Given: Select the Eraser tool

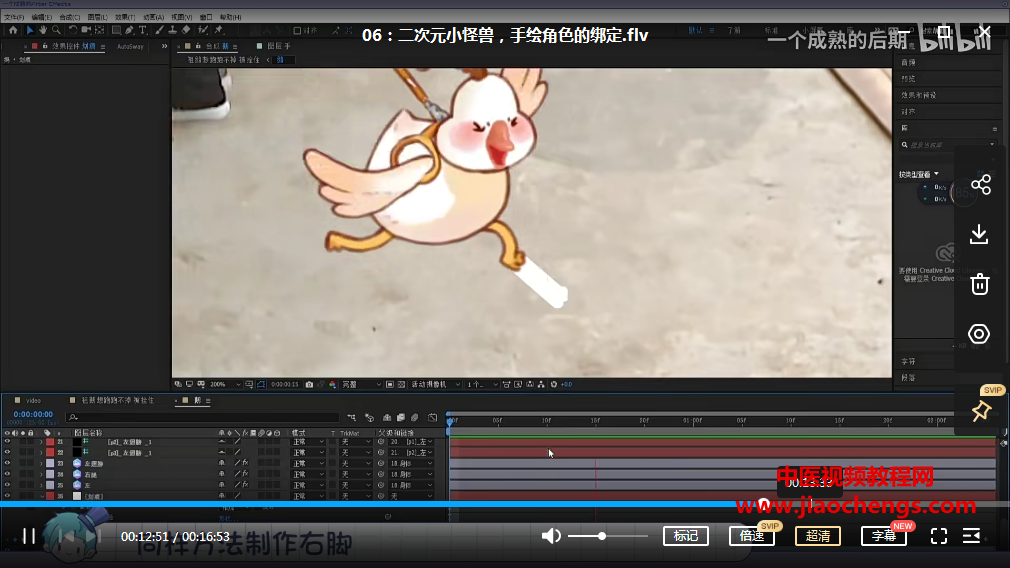Looking at the screenshot, I should click(186, 30).
